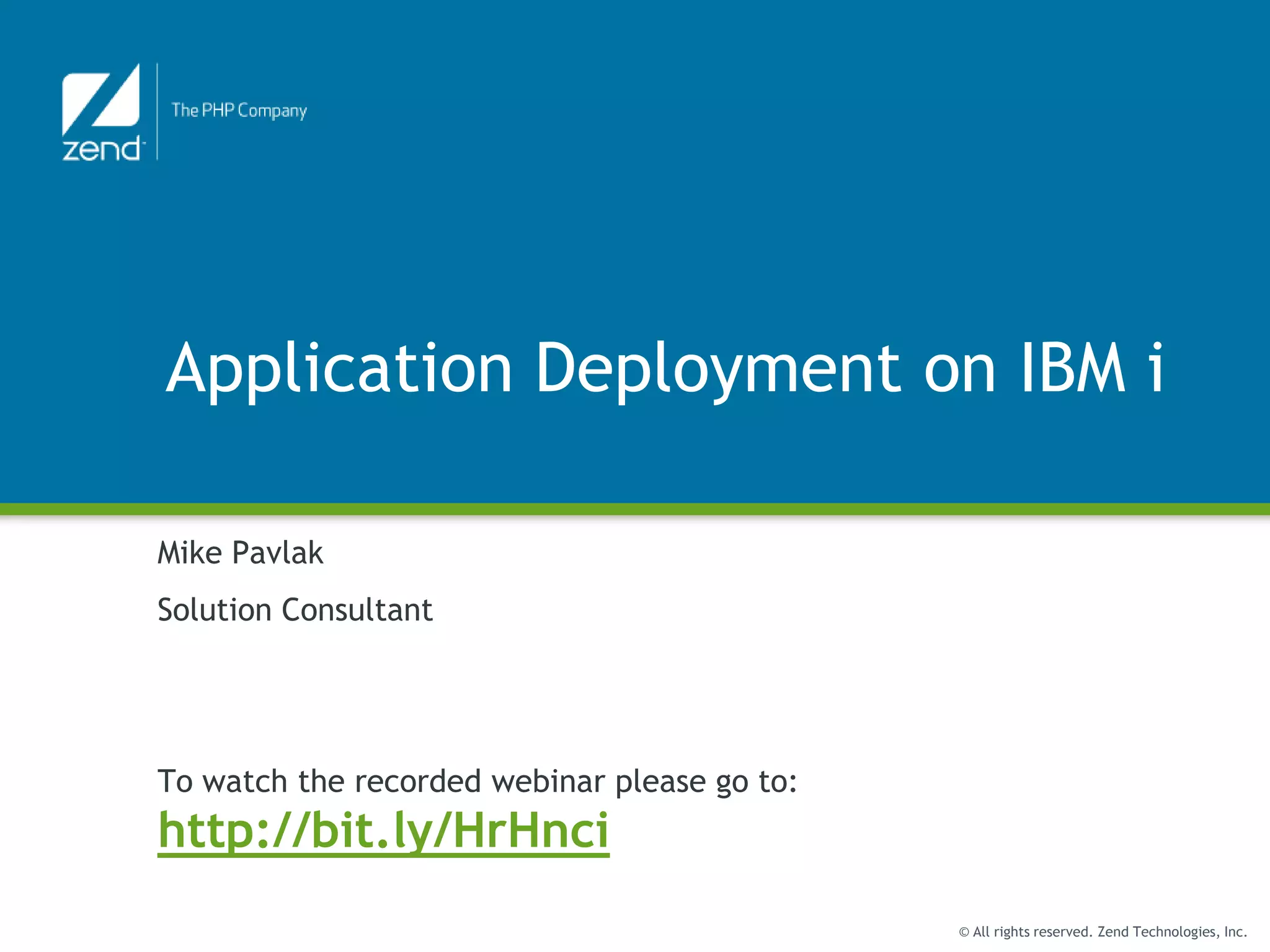
Task: Click the zend wordmark below the logo
Action: (x=102, y=149)
